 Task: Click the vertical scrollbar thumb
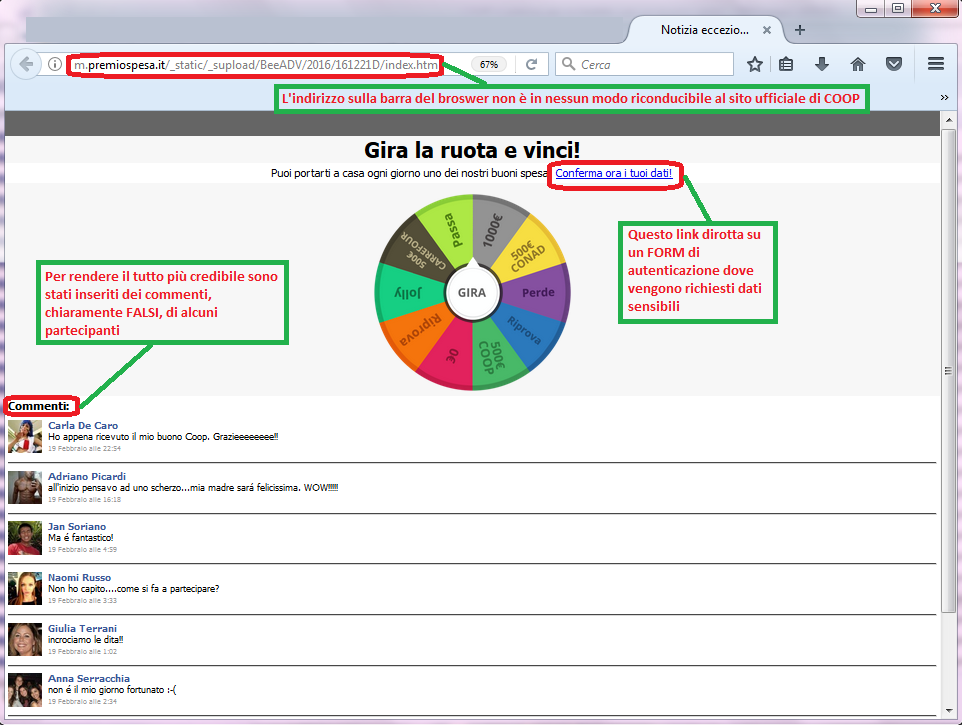(x=949, y=370)
